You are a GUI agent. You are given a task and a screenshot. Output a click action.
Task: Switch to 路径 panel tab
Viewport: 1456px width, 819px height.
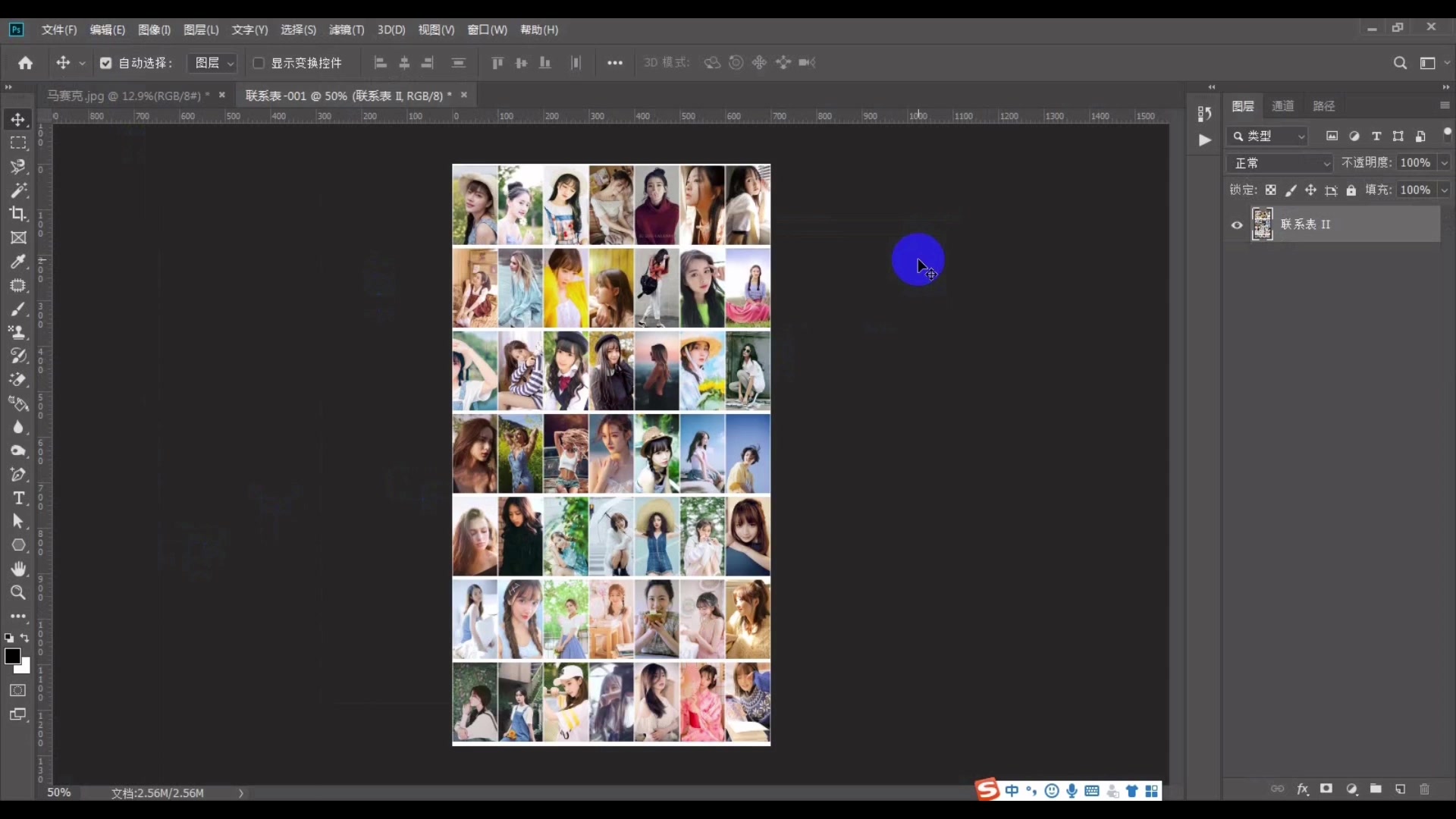coord(1326,106)
